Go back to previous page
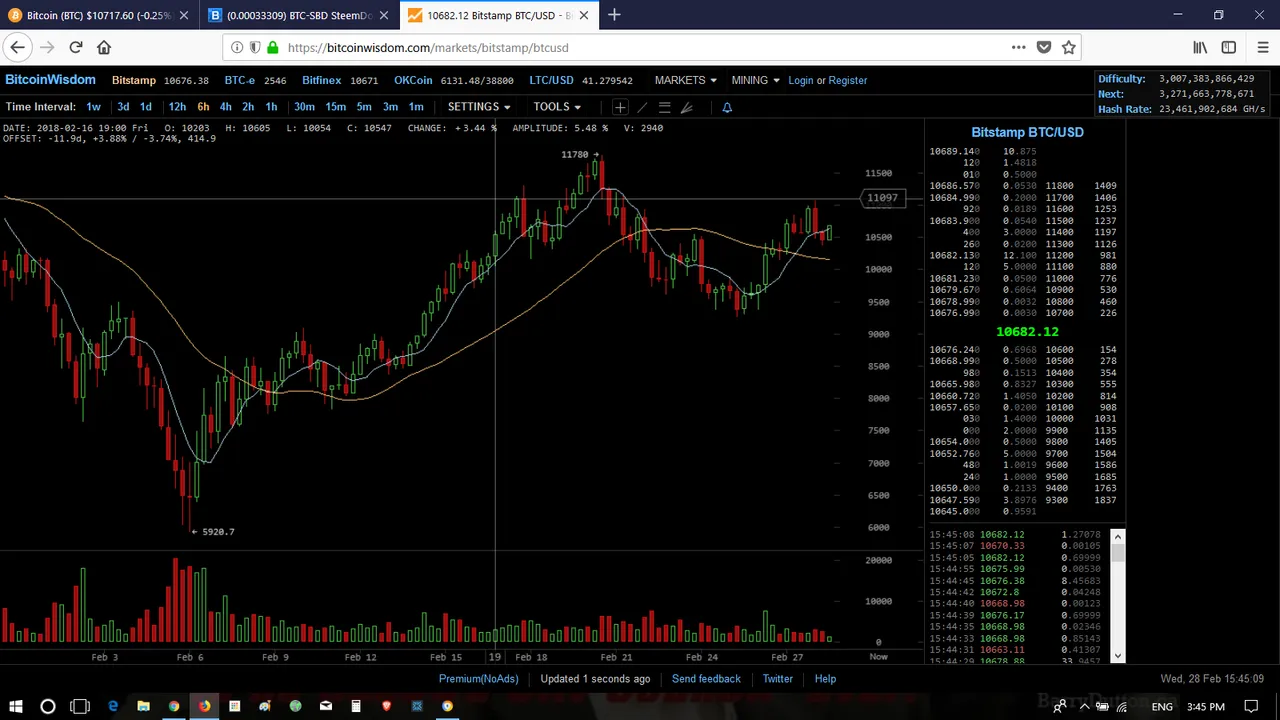Screen dimensions: 1280x720 click(x=17, y=47)
